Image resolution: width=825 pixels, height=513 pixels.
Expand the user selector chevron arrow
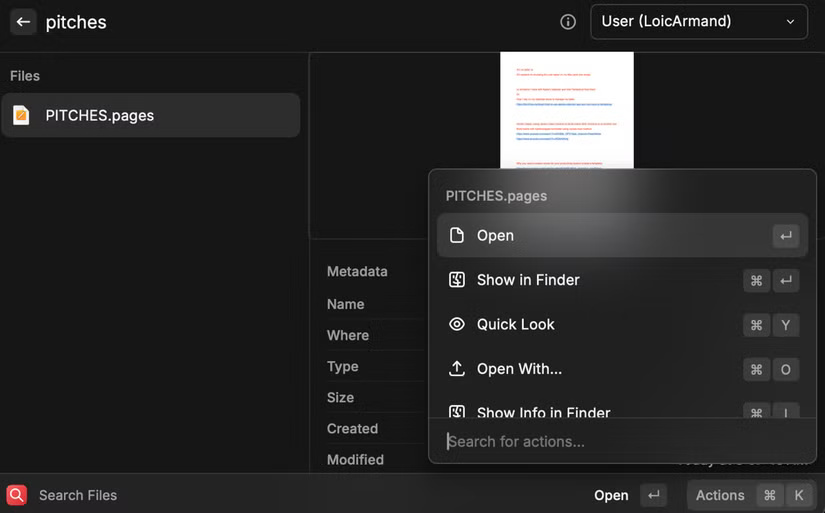coord(791,22)
